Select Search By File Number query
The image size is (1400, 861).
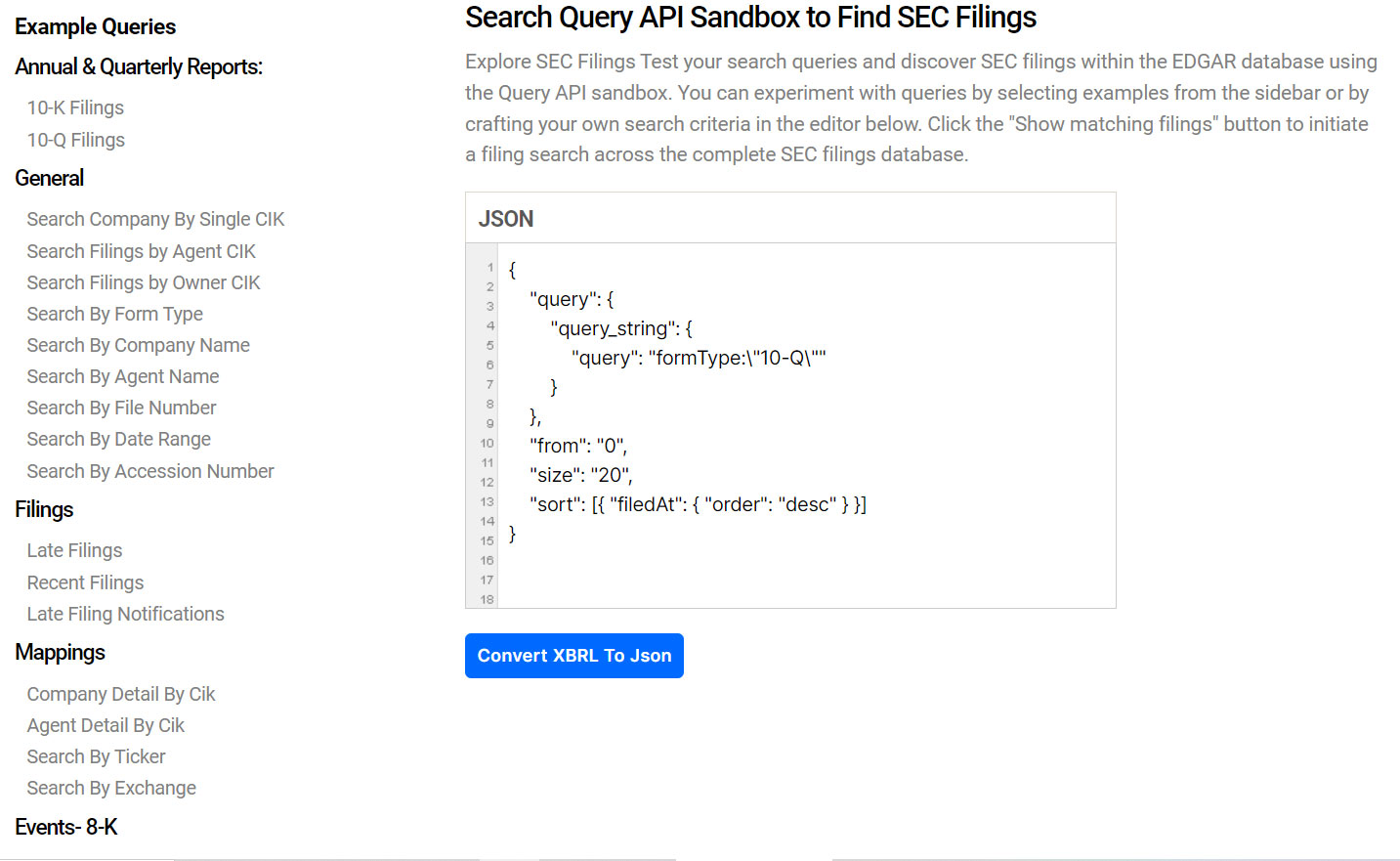pyautogui.click(x=121, y=408)
